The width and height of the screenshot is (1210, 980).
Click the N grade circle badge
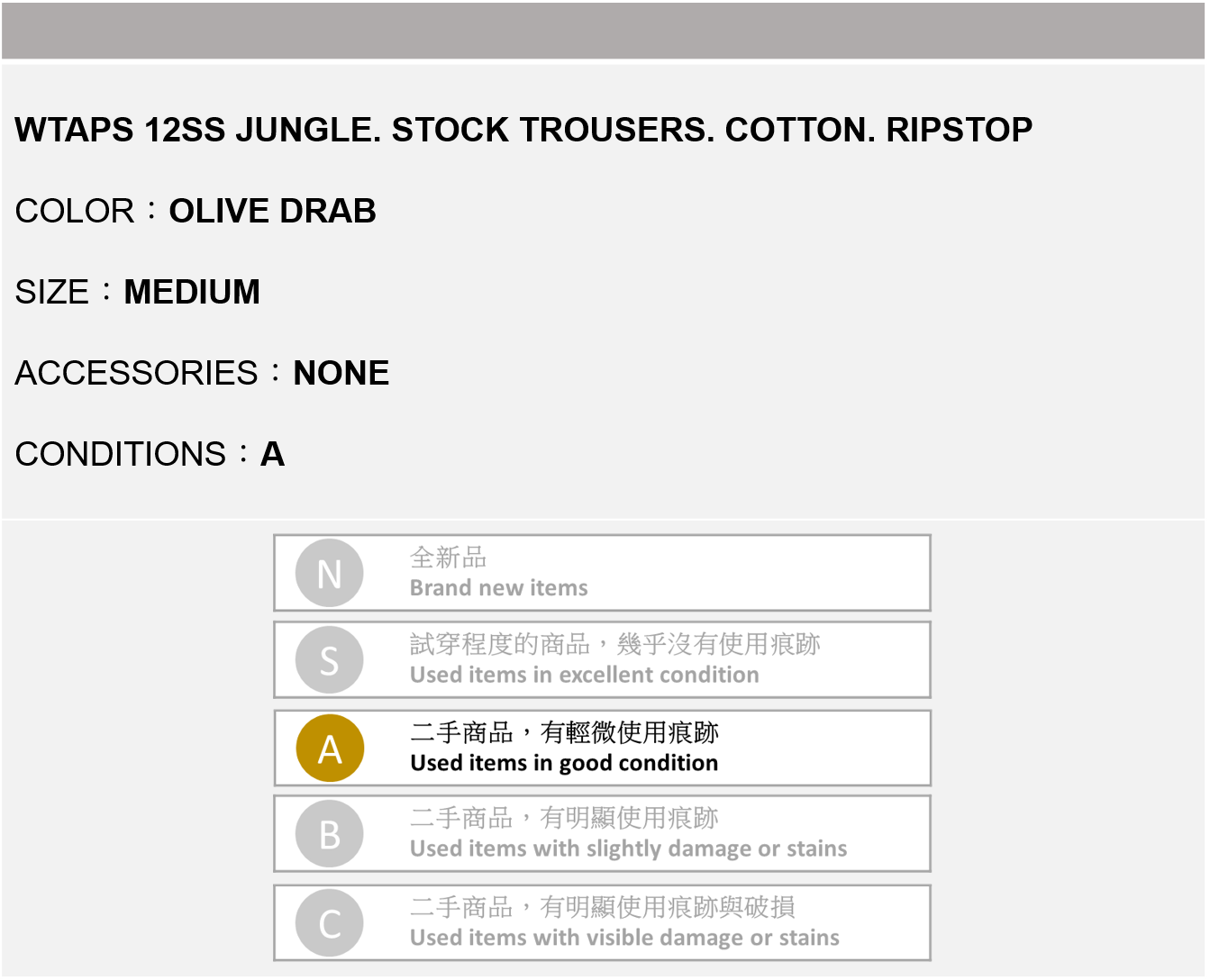click(x=330, y=573)
